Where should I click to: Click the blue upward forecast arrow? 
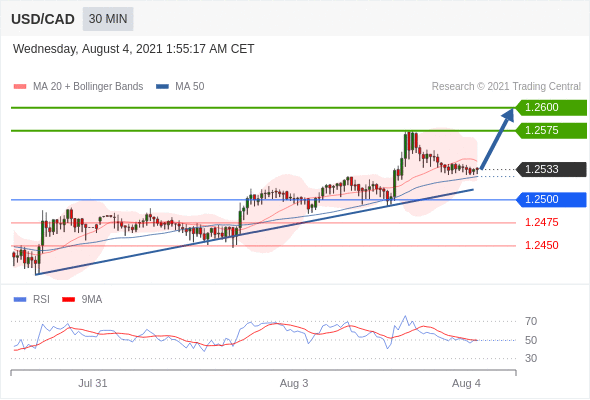pyautogui.click(x=497, y=139)
